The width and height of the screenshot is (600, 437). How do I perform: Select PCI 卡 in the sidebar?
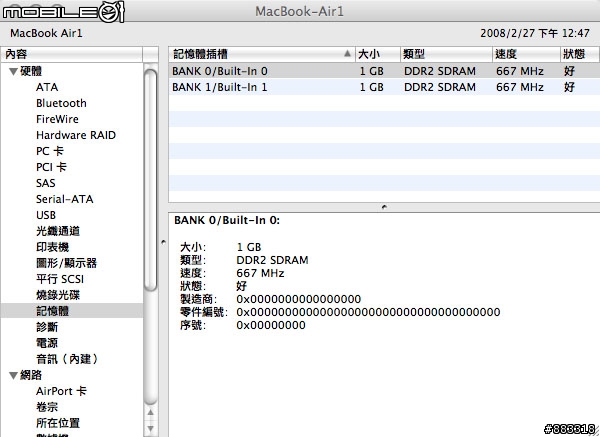pos(51,167)
